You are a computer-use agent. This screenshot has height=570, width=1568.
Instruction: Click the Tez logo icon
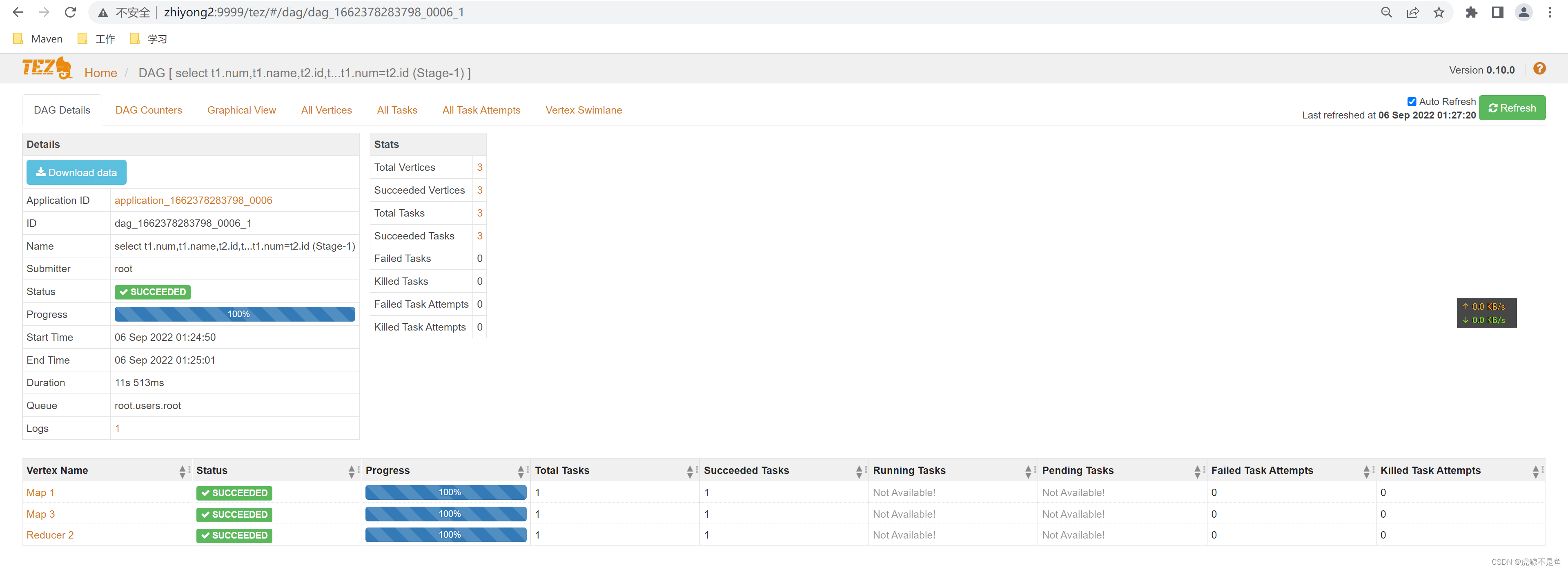point(47,68)
